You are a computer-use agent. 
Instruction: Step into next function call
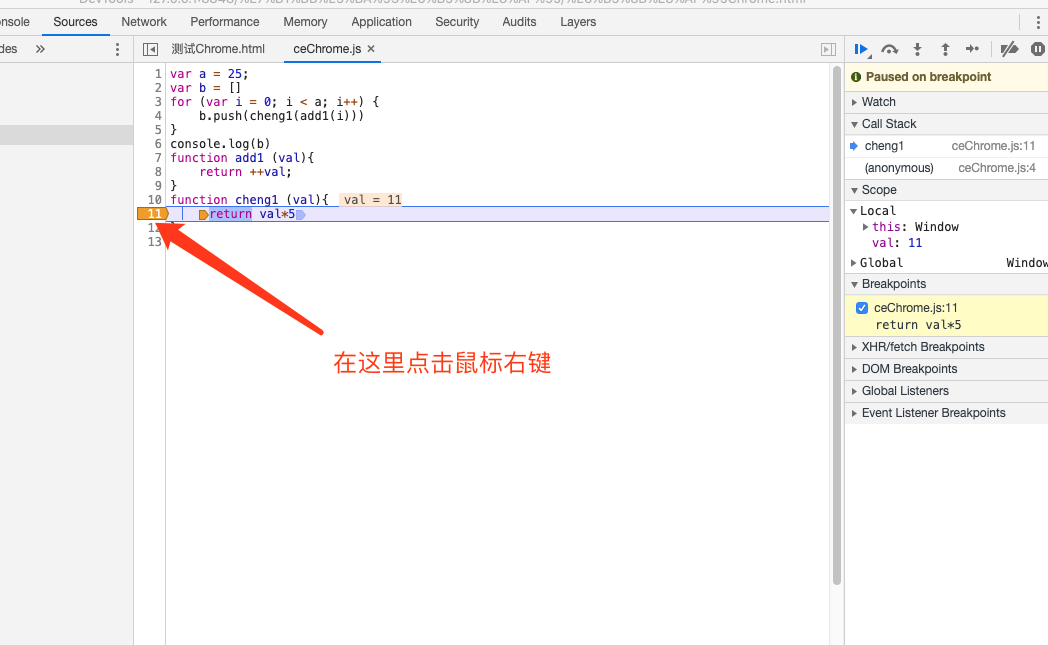(x=917, y=49)
